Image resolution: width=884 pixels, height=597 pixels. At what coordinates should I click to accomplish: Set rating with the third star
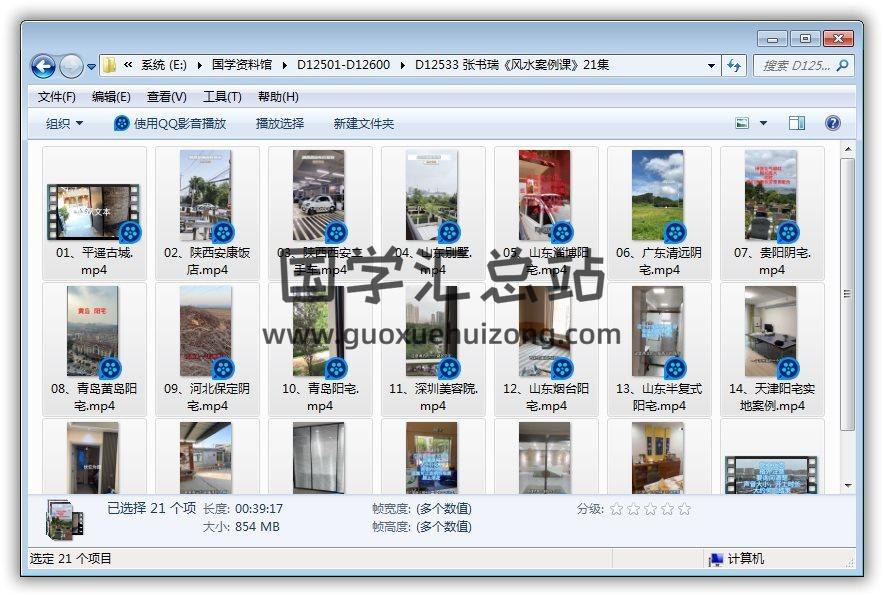(x=651, y=509)
